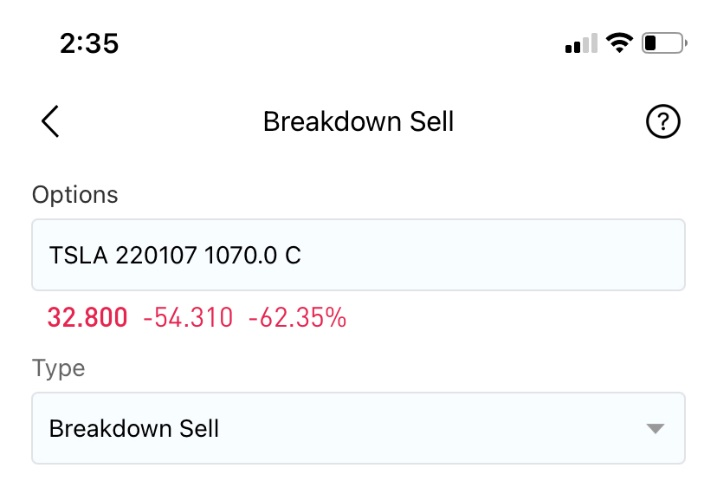Tap the 2:35 clock in status bar

point(89,43)
